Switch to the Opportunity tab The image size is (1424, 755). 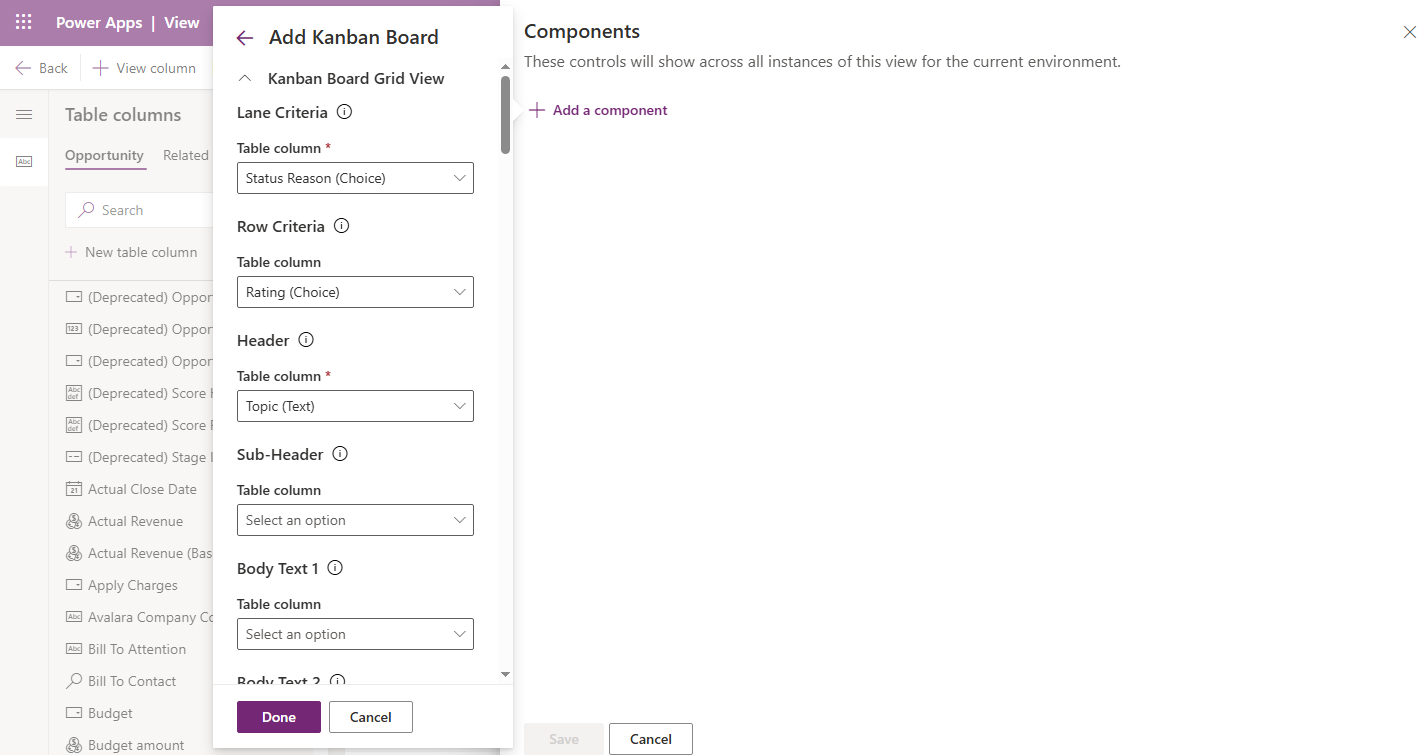tap(104, 155)
